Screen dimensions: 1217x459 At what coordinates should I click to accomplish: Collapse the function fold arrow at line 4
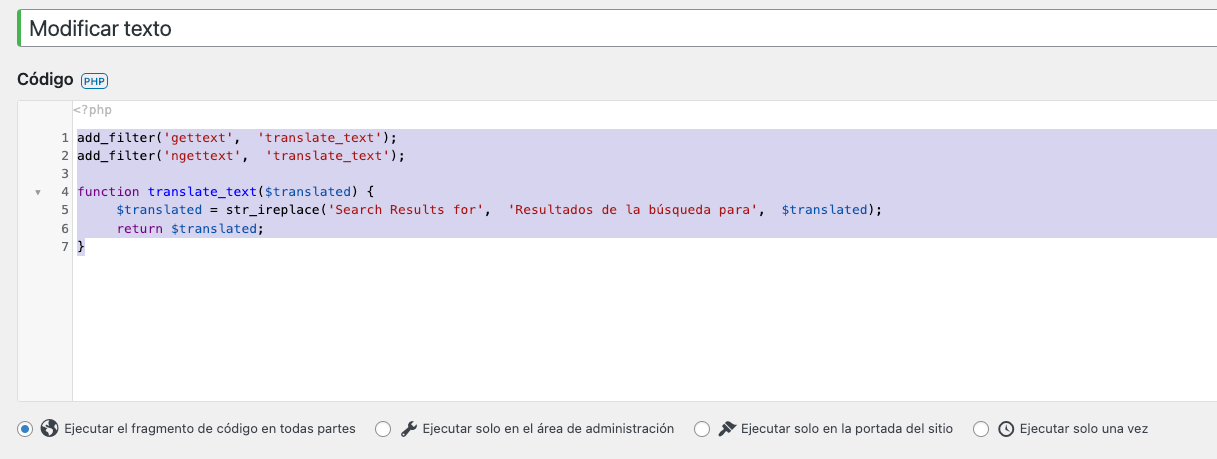[38, 191]
